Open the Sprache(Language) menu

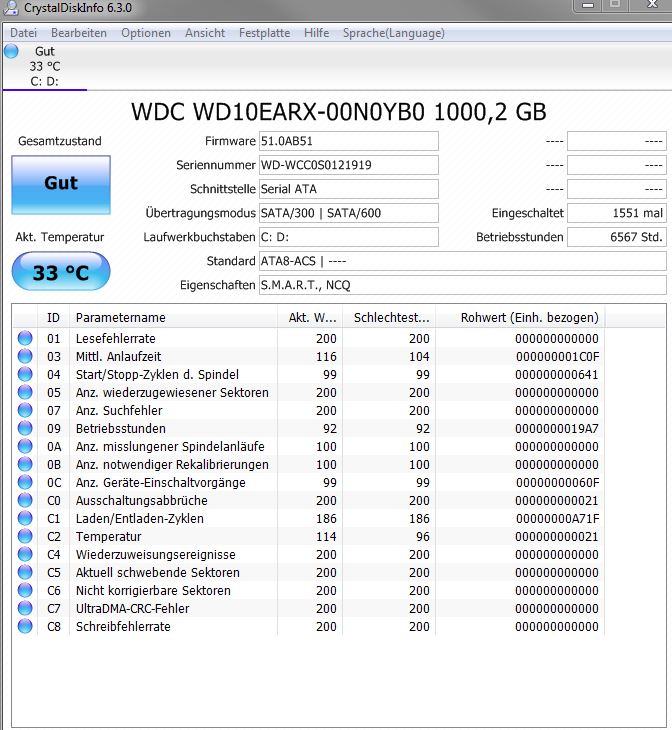pos(394,33)
